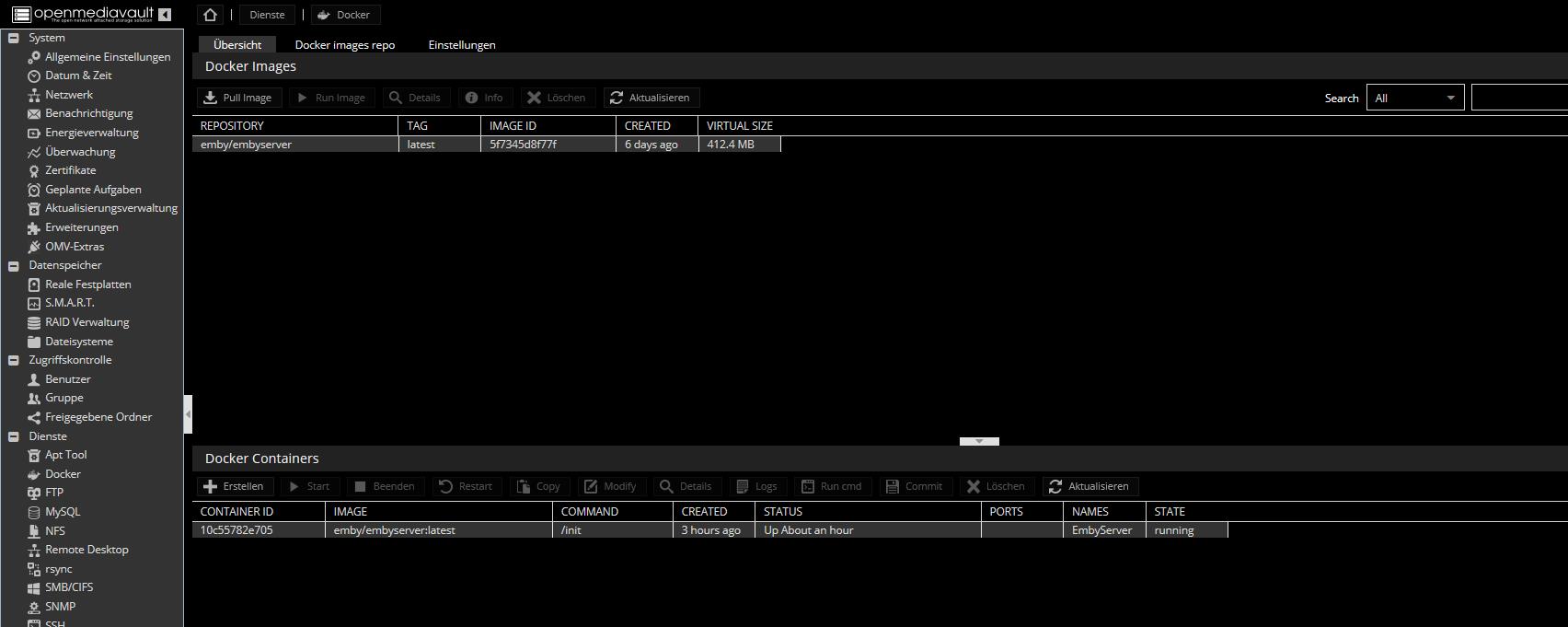Click the OMV-Extras plug icon
Viewport: 1568px width, 627px height.
click(x=34, y=247)
